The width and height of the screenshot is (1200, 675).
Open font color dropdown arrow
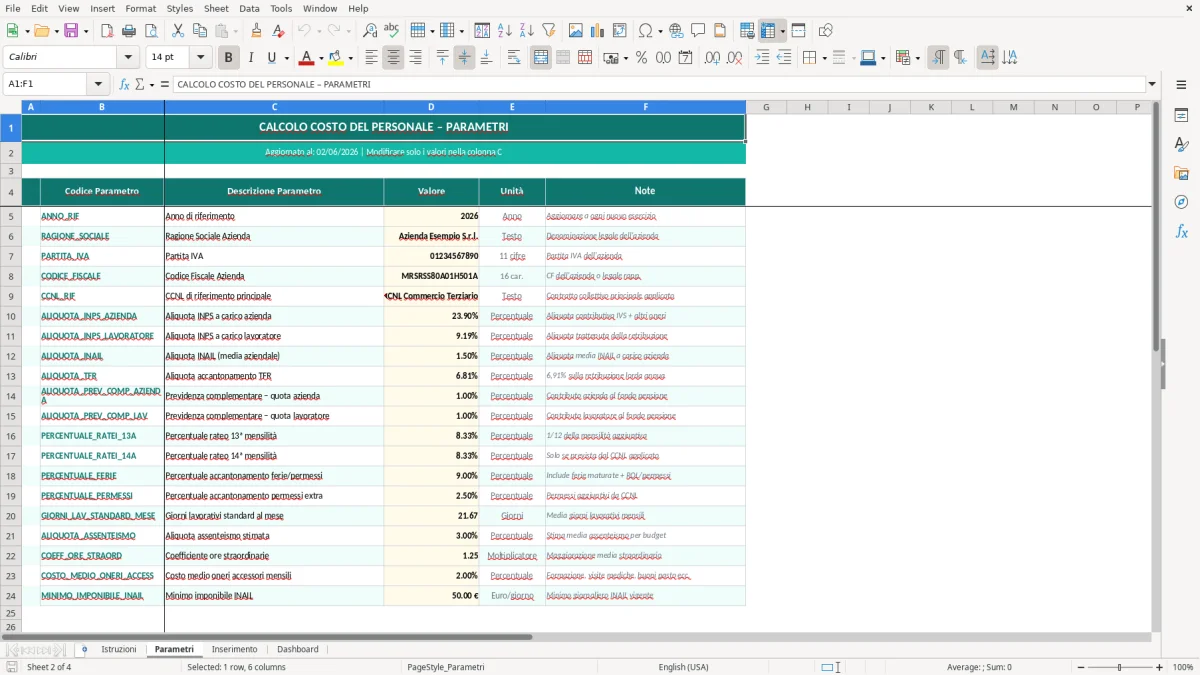(x=322, y=58)
